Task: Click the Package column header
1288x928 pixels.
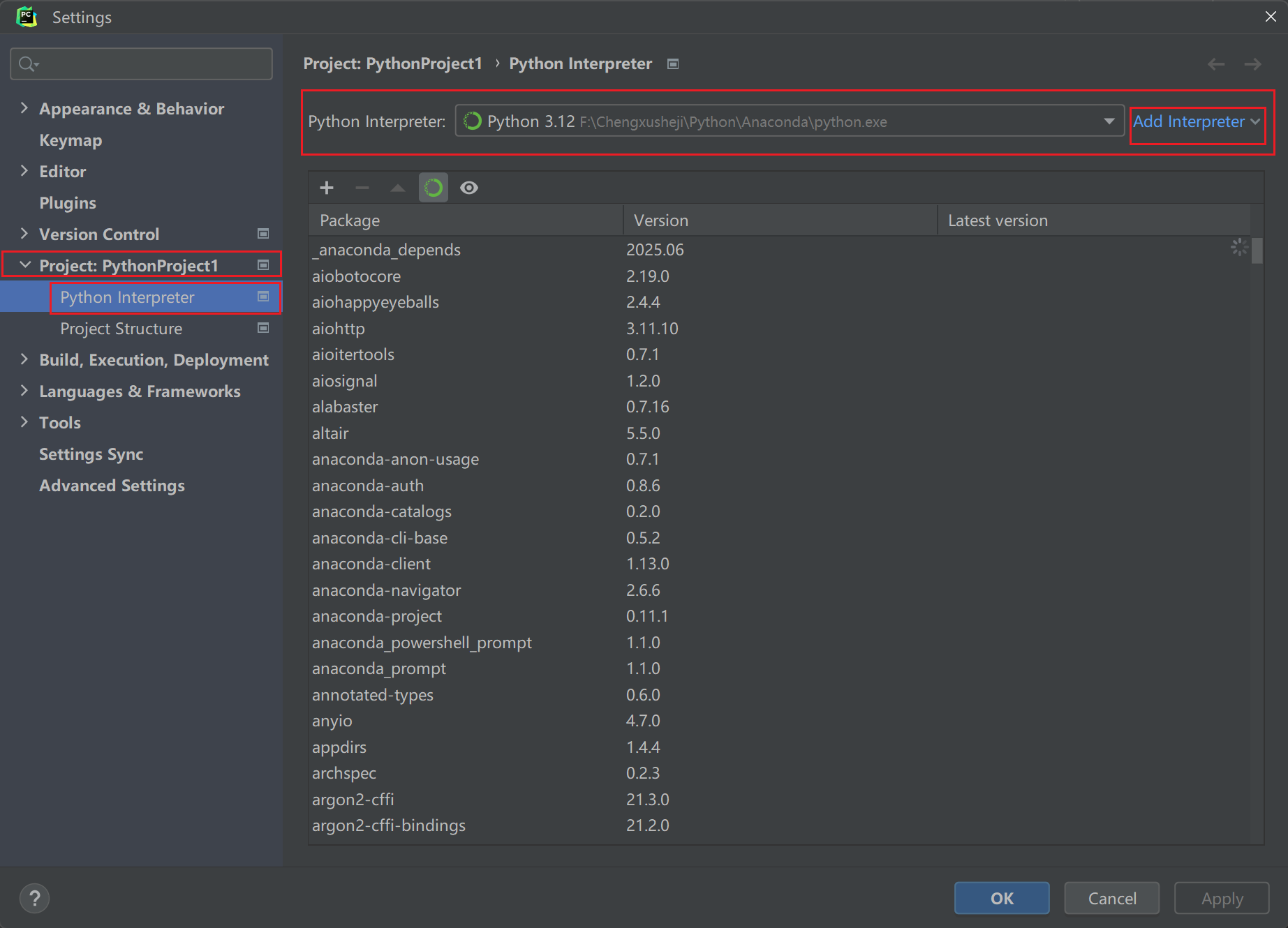Action: point(466,220)
